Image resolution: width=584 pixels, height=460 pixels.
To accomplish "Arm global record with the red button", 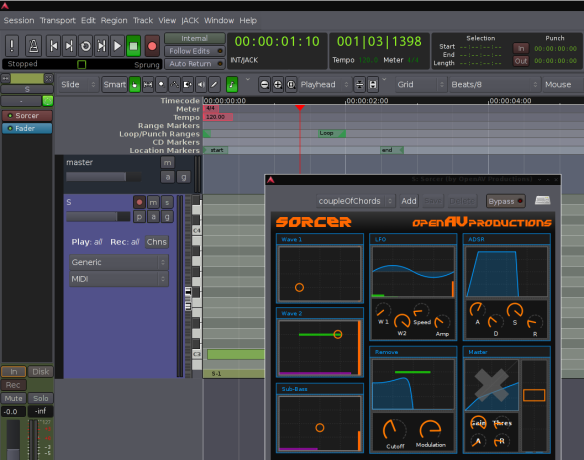I will tap(152, 46).
